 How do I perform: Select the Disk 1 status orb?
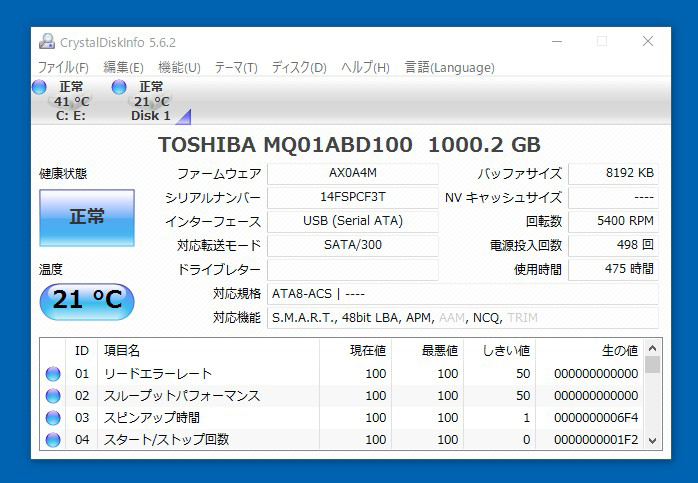(119, 88)
